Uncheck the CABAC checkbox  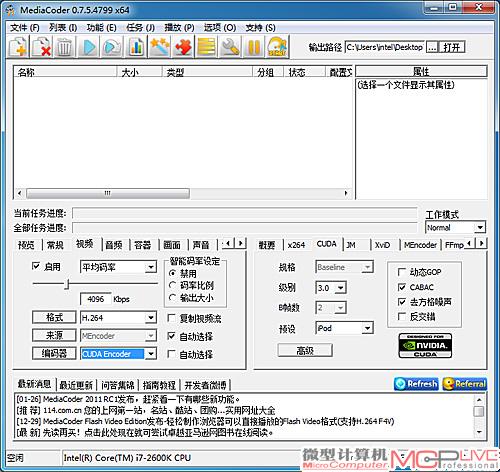[x=402, y=287]
